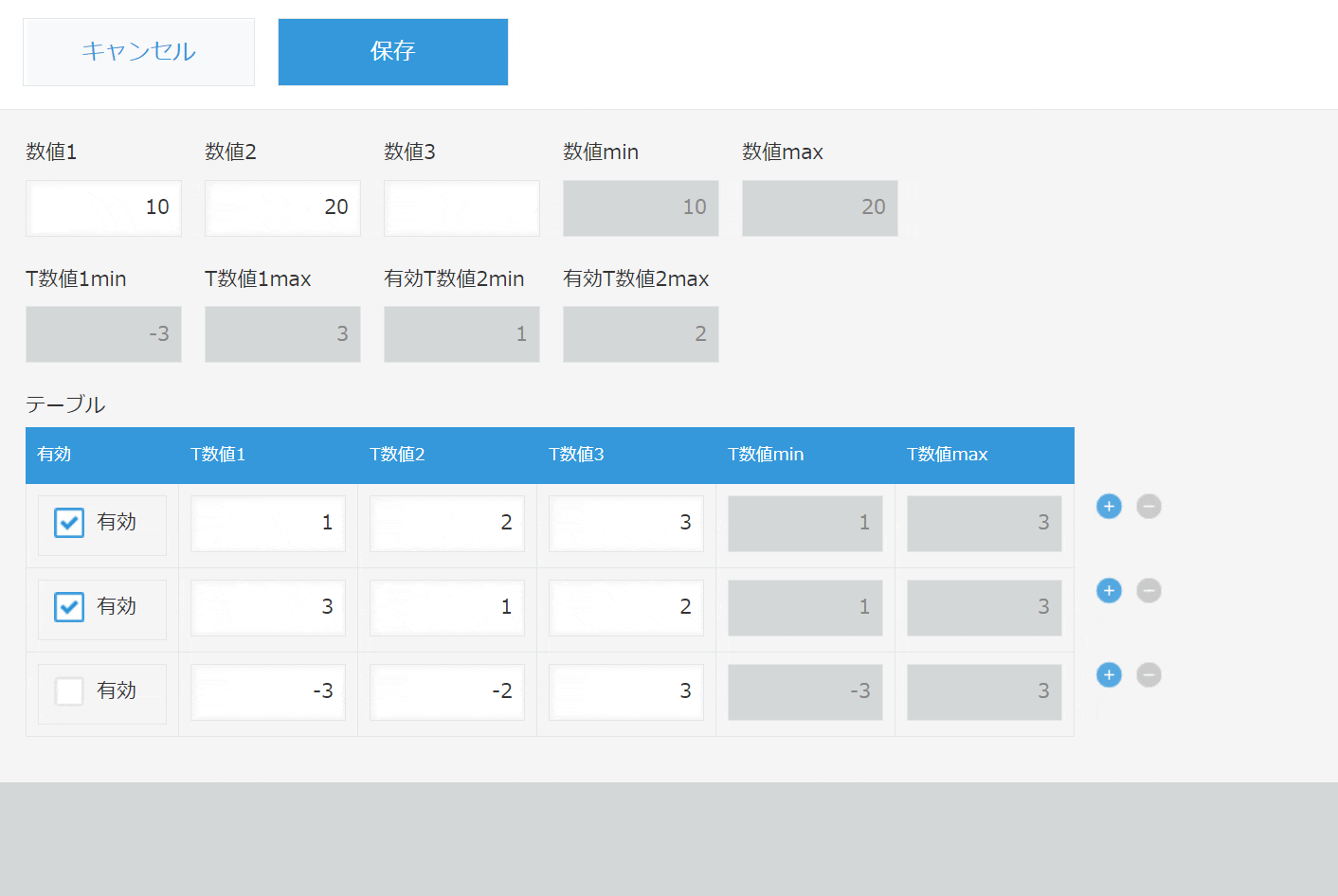
Task: Click T数値max field in the first row
Action: click(985, 524)
